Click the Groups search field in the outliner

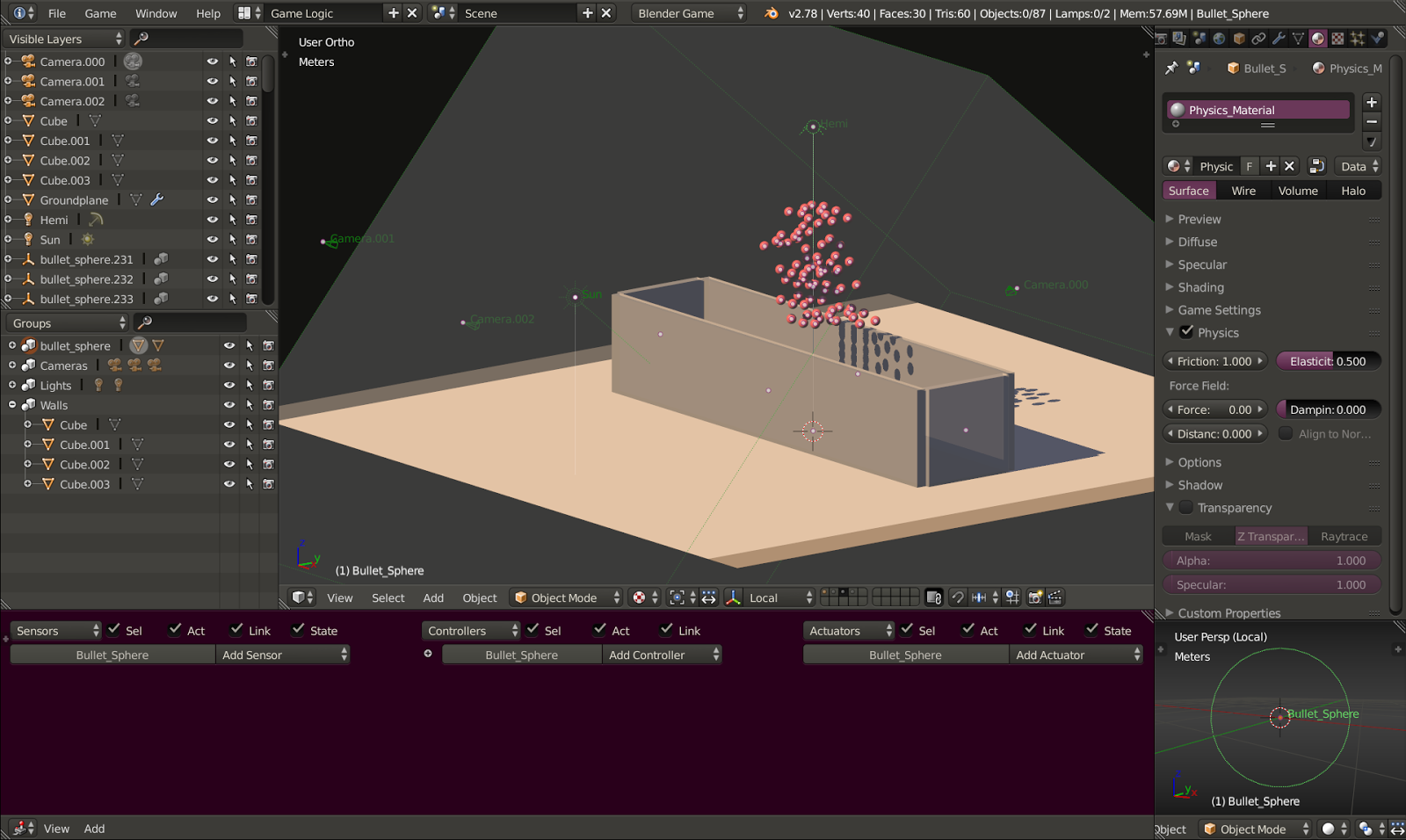coord(189,322)
